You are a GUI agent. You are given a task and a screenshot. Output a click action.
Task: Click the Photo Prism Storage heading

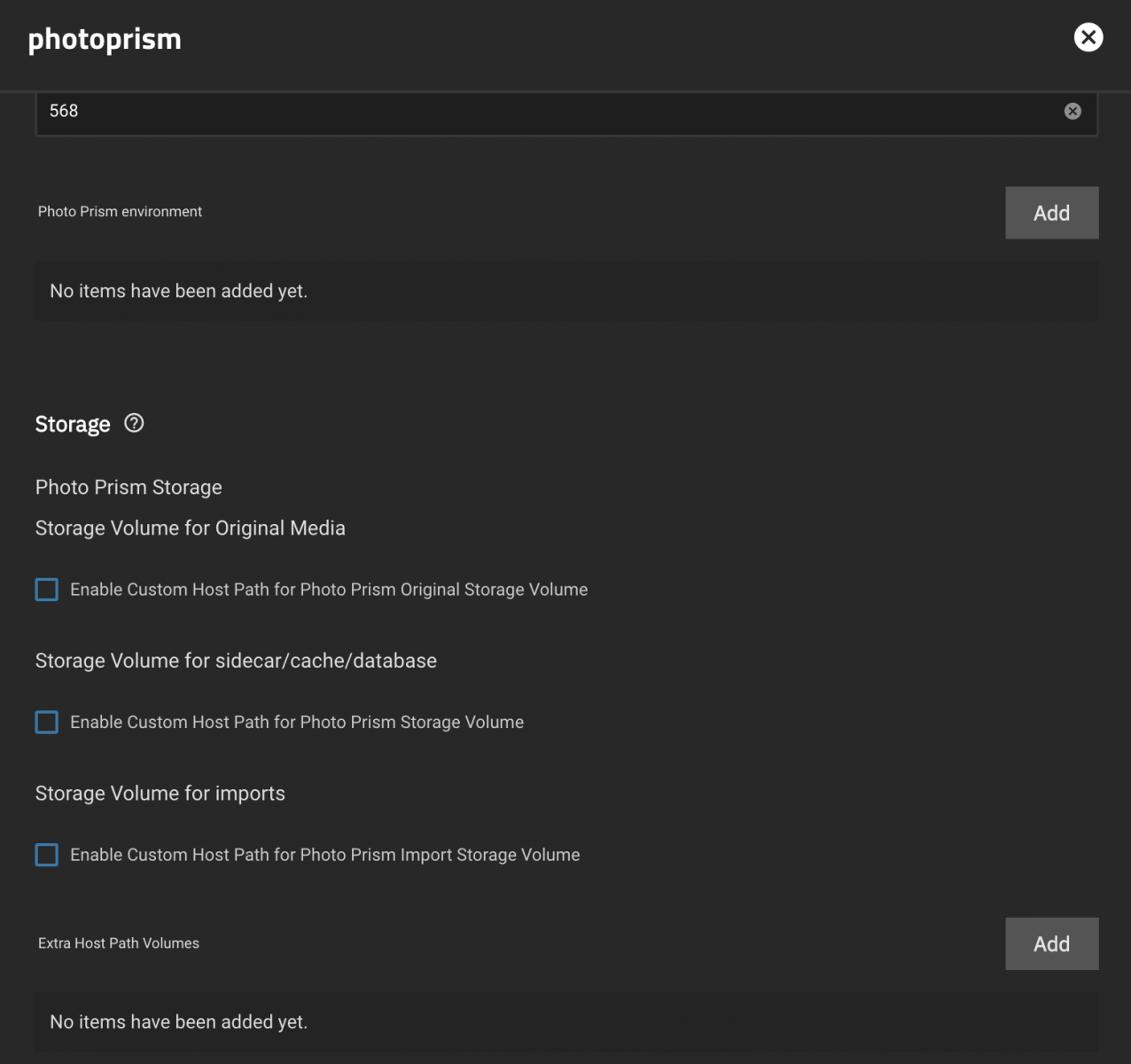pos(129,488)
